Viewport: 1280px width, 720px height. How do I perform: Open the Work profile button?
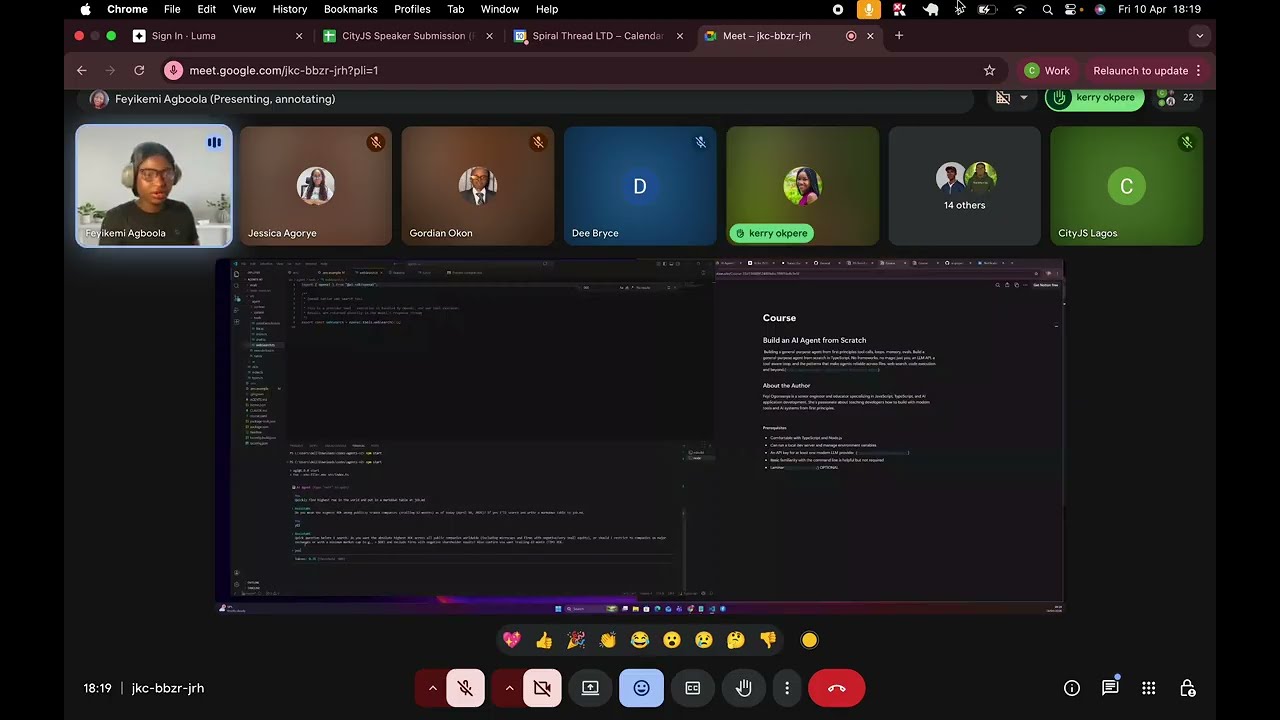tap(1047, 71)
